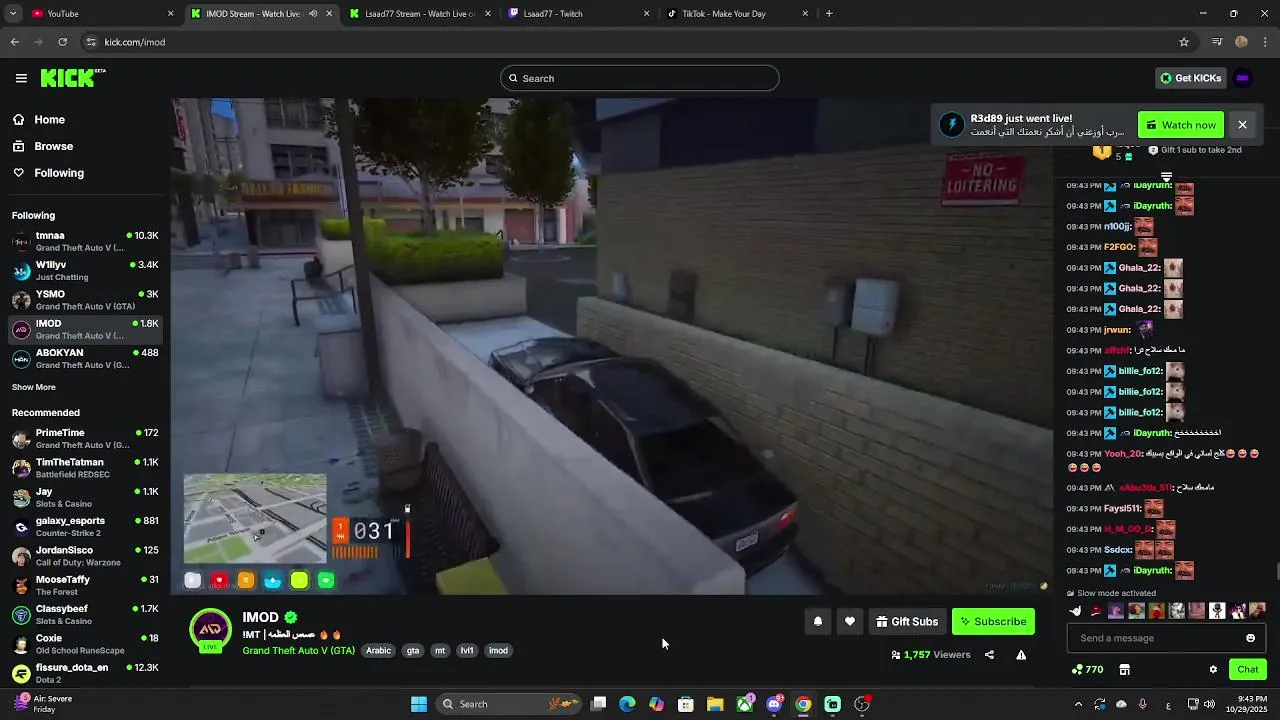Go to Home in sidebar

(50, 120)
